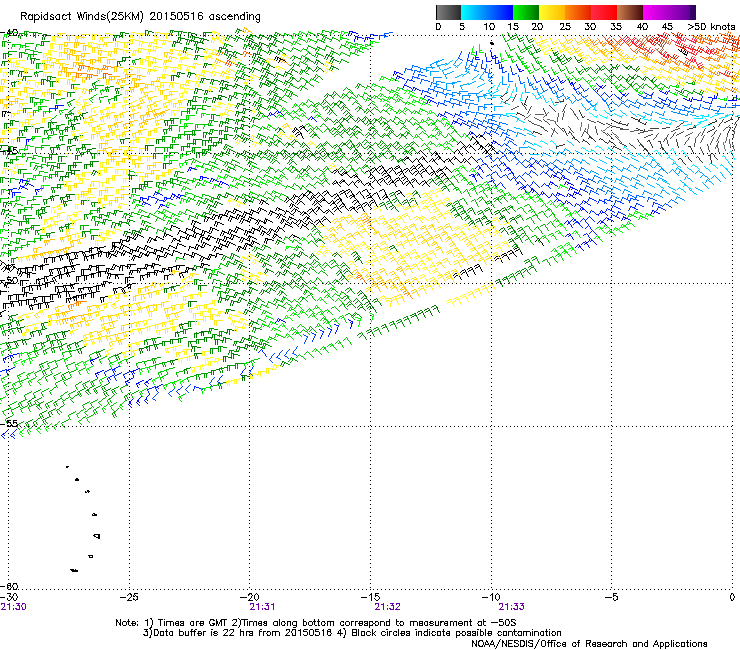Click the '-55' latitude axis label

click(x=9, y=424)
